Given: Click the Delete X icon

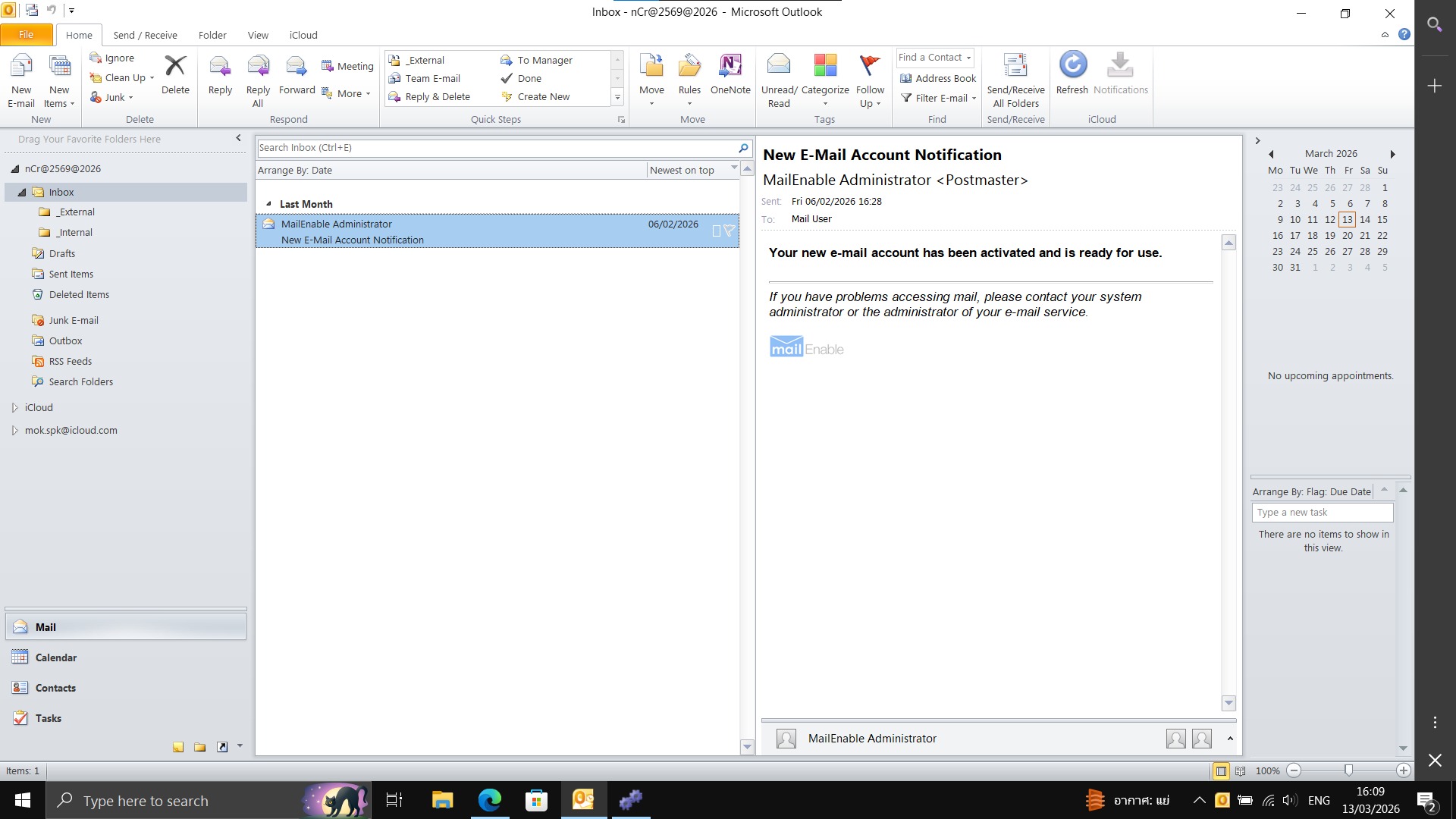Looking at the screenshot, I should pyautogui.click(x=175, y=66).
